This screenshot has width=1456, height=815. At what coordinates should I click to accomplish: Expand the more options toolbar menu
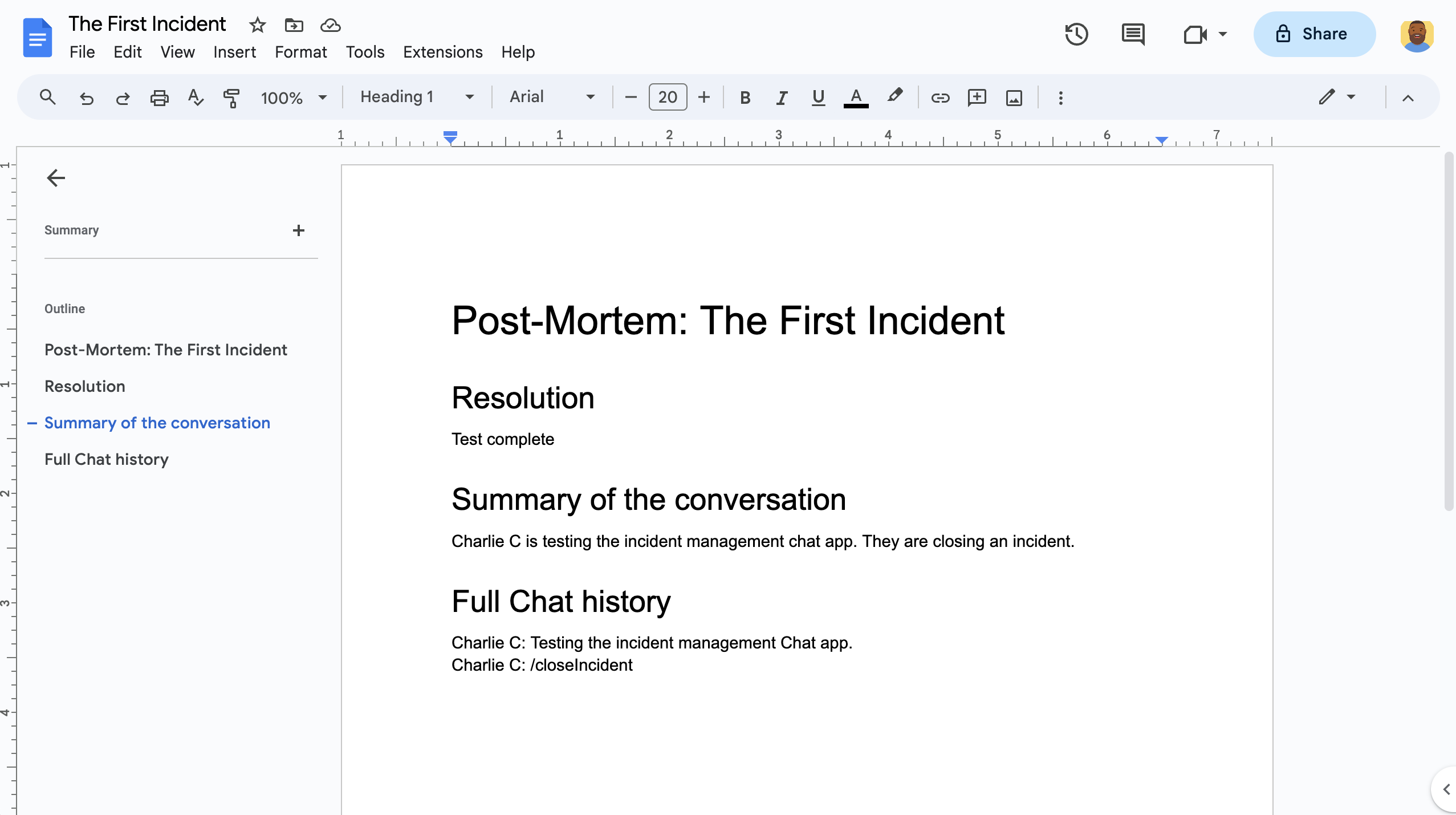[x=1060, y=97]
